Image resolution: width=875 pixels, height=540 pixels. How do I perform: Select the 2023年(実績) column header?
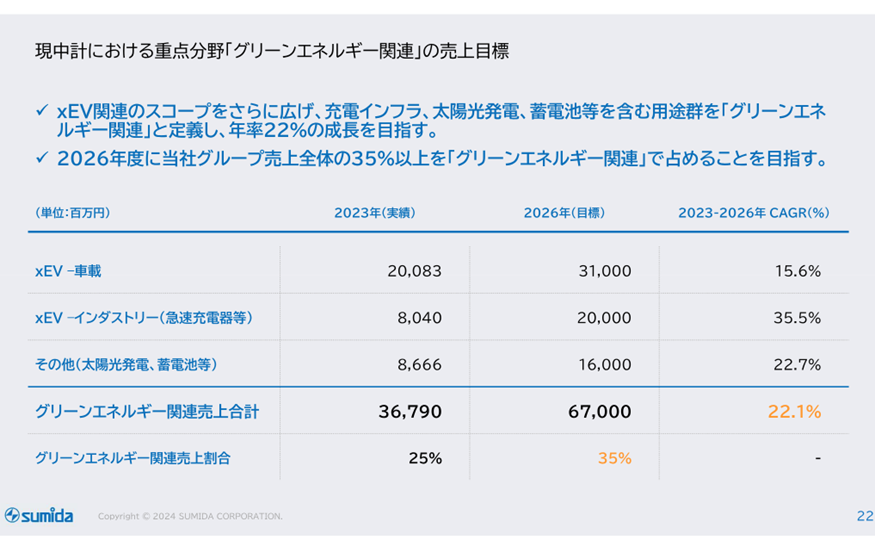[x=374, y=213]
